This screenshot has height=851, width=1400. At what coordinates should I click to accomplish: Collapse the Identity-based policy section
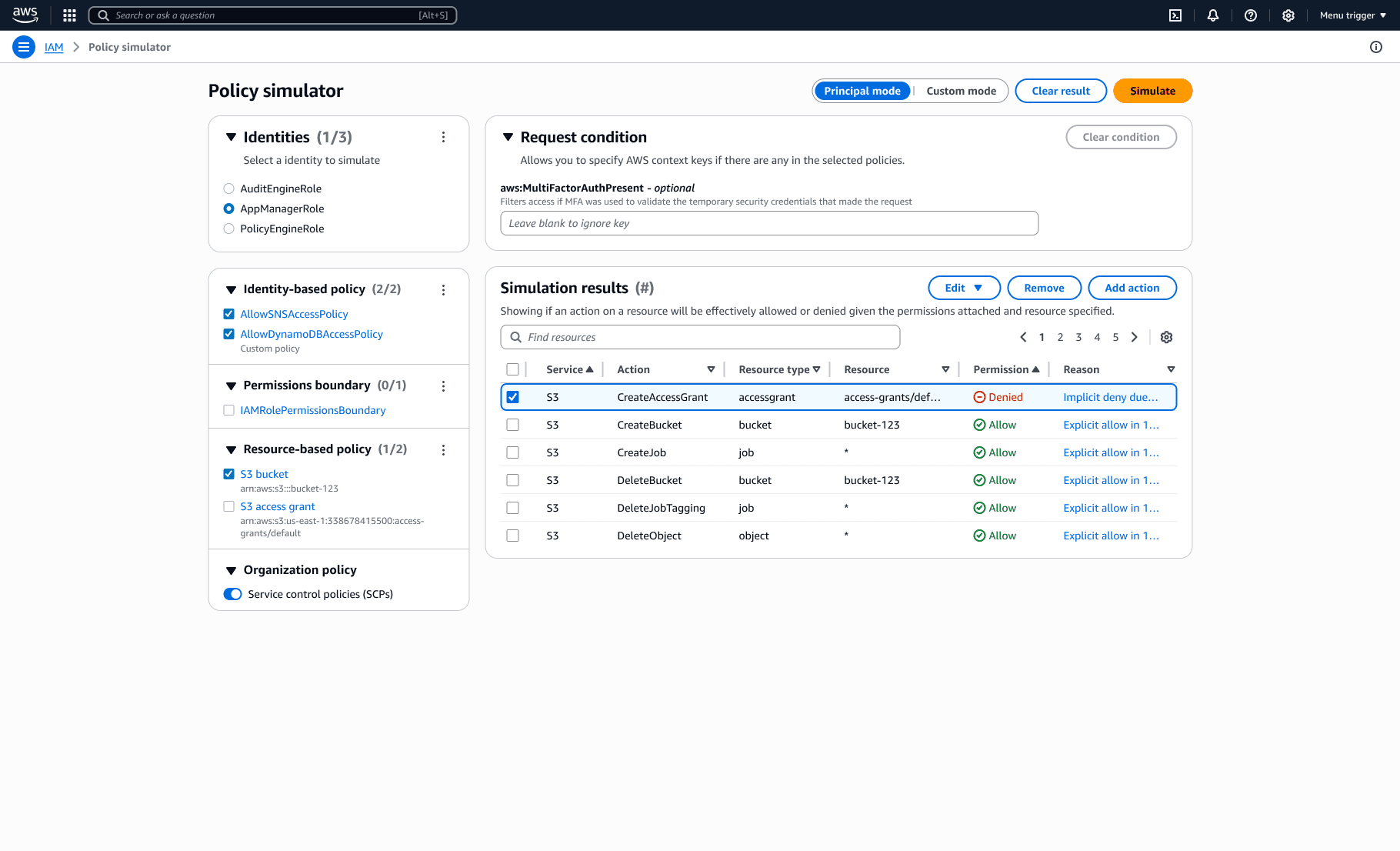tap(231, 290)
